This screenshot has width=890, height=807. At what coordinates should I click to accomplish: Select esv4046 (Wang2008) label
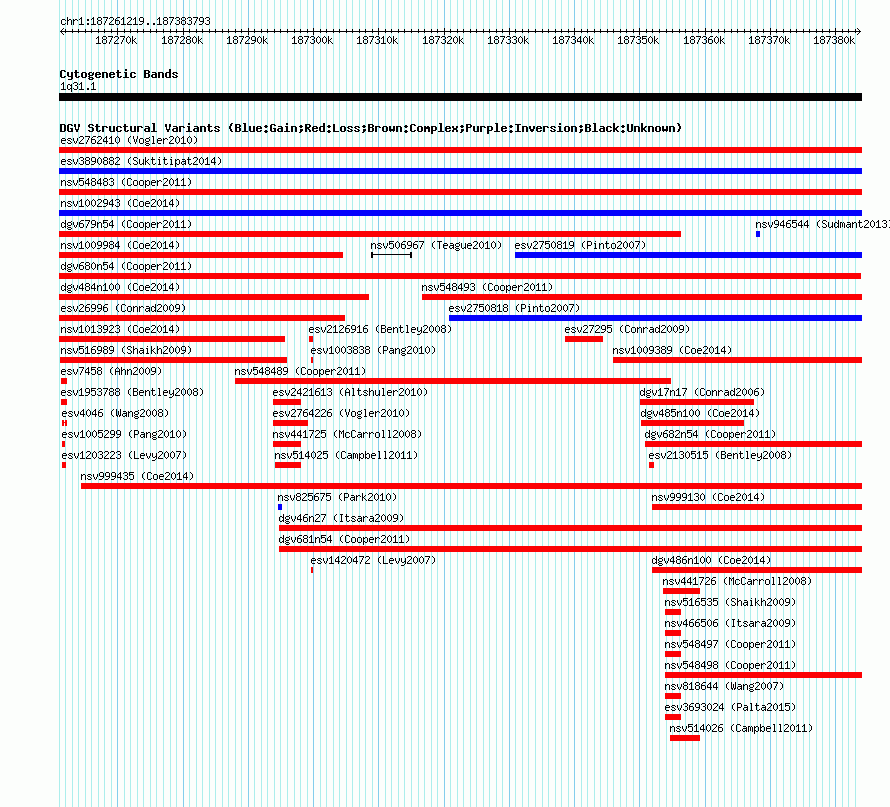tap(115, 413)
